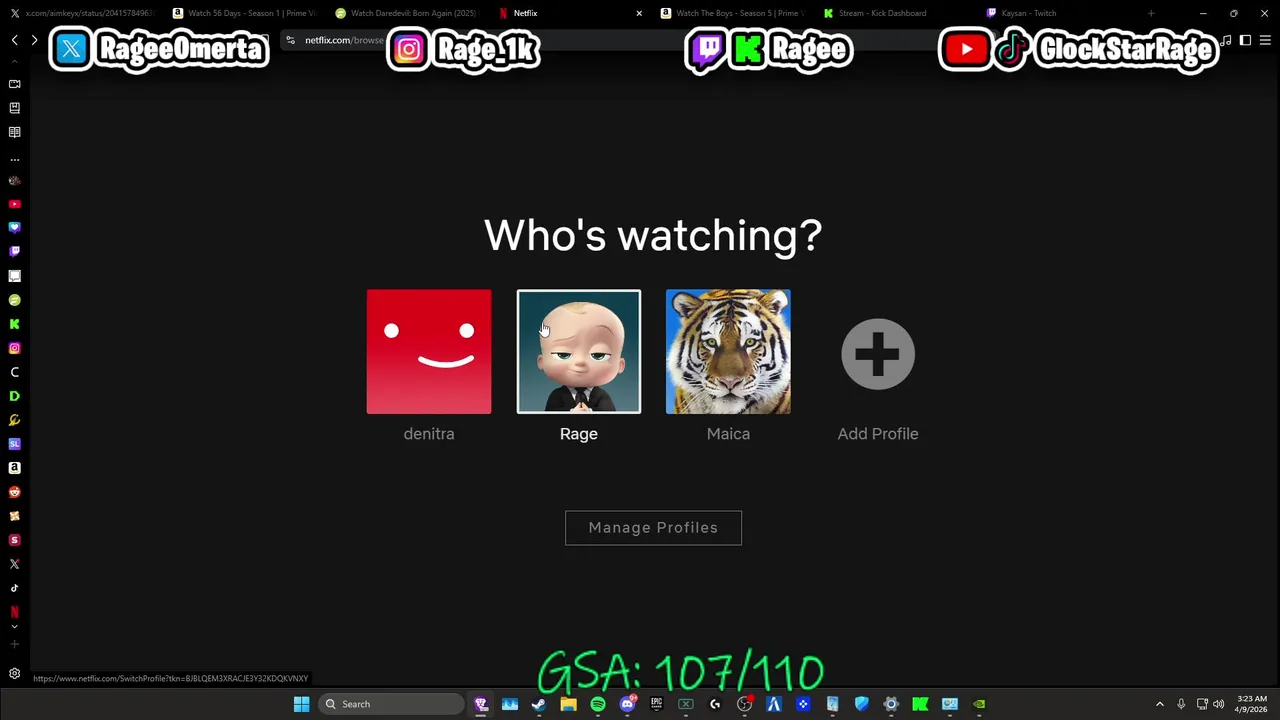Click the Manage Profiles button
This screenshot has height=720, width=1280.
tap(653, 528)
